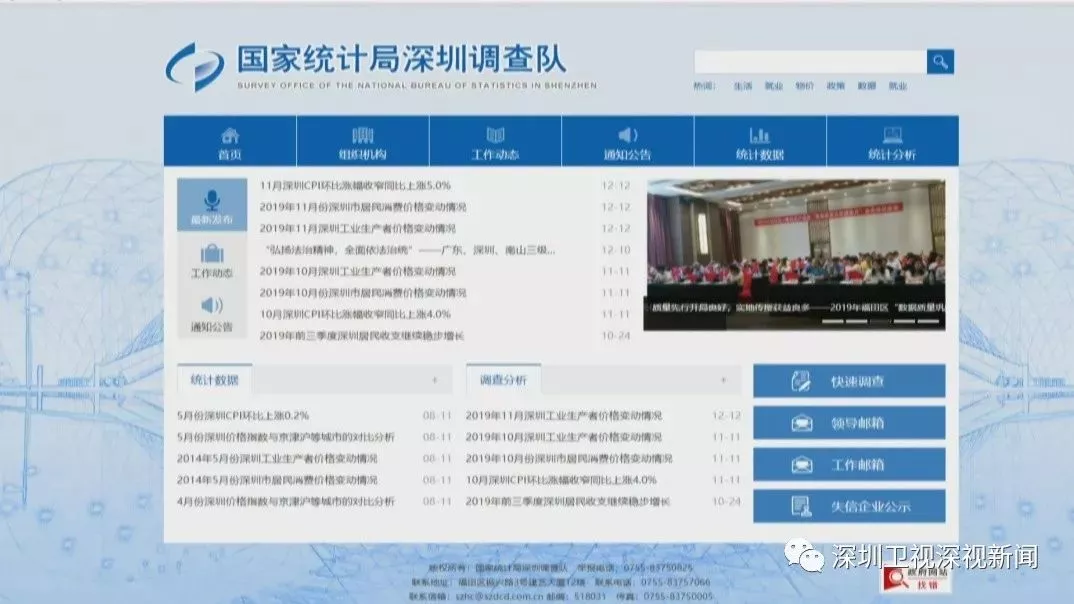Viewport: 1074px width, 604px height.
Task: Click the laptop icon above 统计分析
Action: (x=892, y=135)
